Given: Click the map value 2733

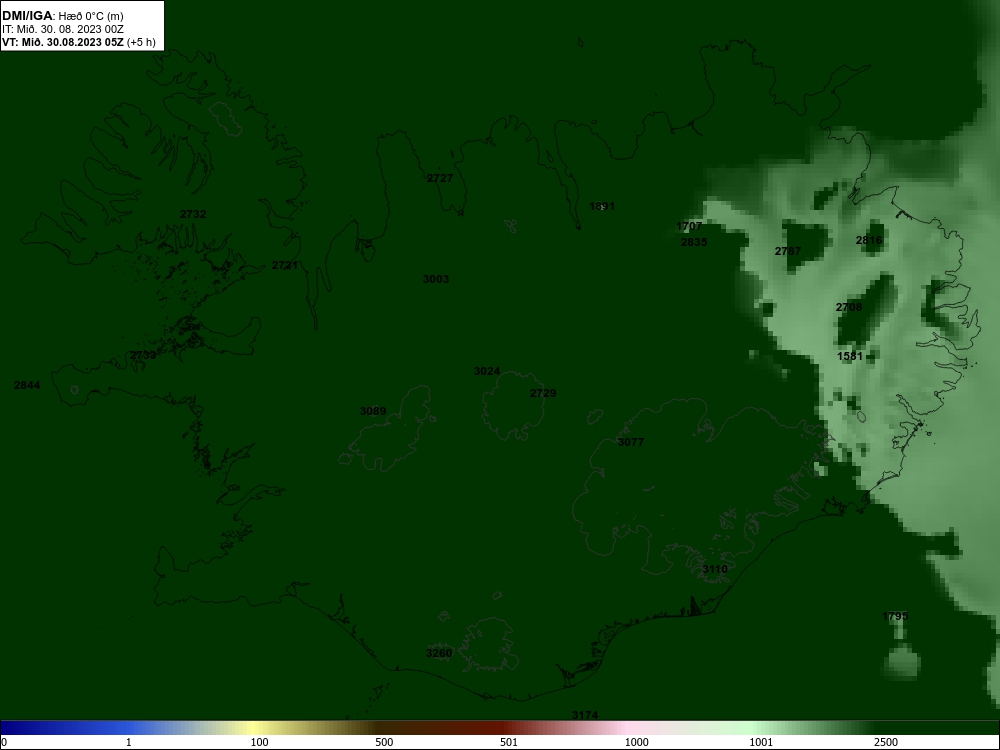Looking at the screenshot, I should pos(143,355).
